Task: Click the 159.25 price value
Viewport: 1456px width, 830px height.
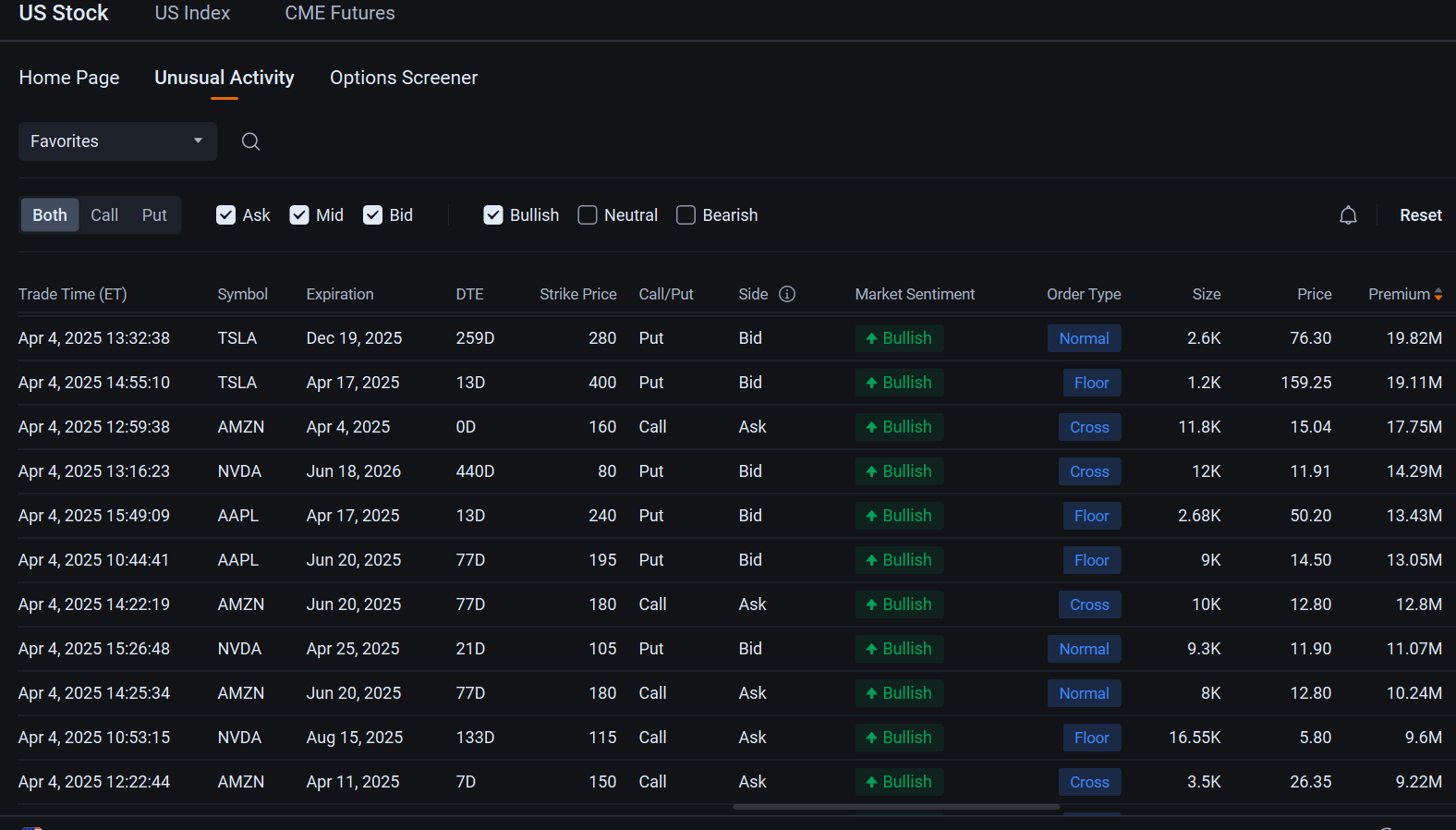Action: point(1305,383)
